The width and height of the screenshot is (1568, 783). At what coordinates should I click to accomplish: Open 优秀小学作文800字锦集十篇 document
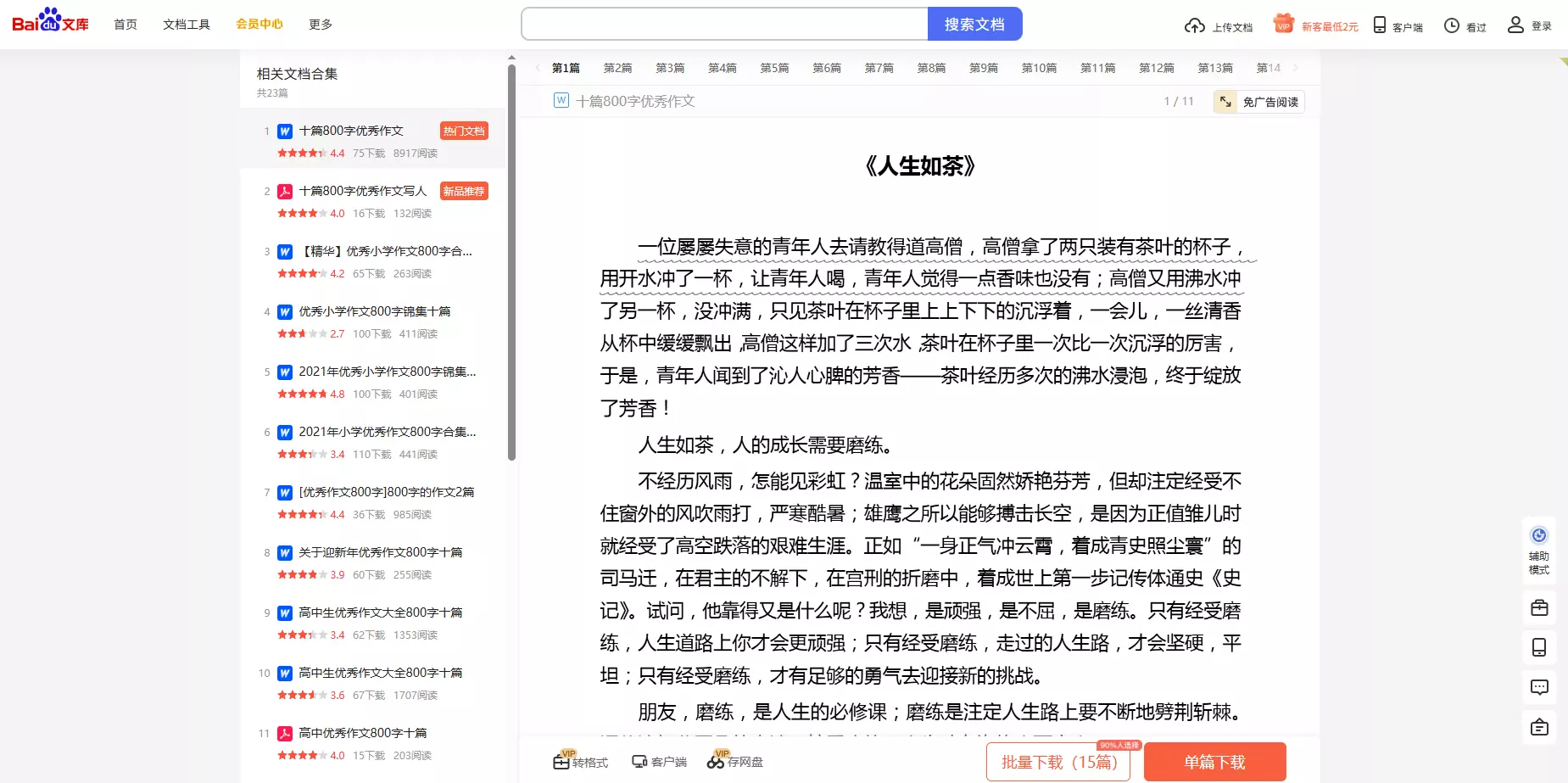pos(375,311)
